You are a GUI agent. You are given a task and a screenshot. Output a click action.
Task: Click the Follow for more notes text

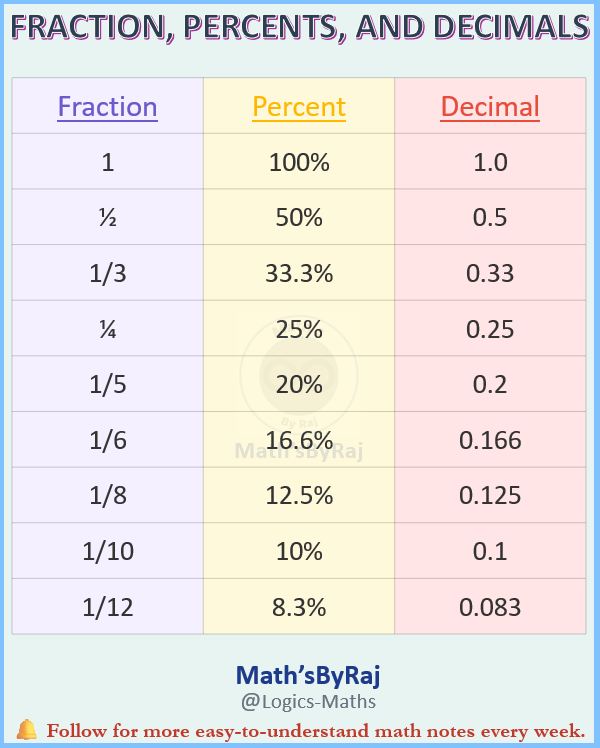(x=316, y=730)
